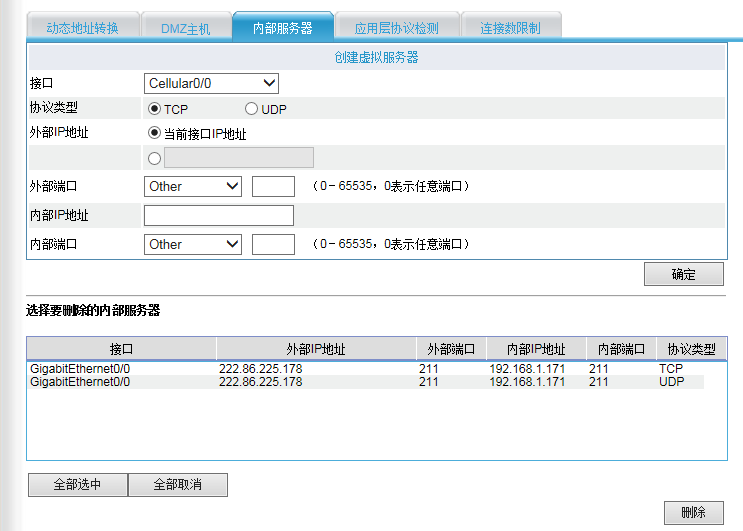Click 222.86.225.178 in the TCP row

[x=261, y=369]
